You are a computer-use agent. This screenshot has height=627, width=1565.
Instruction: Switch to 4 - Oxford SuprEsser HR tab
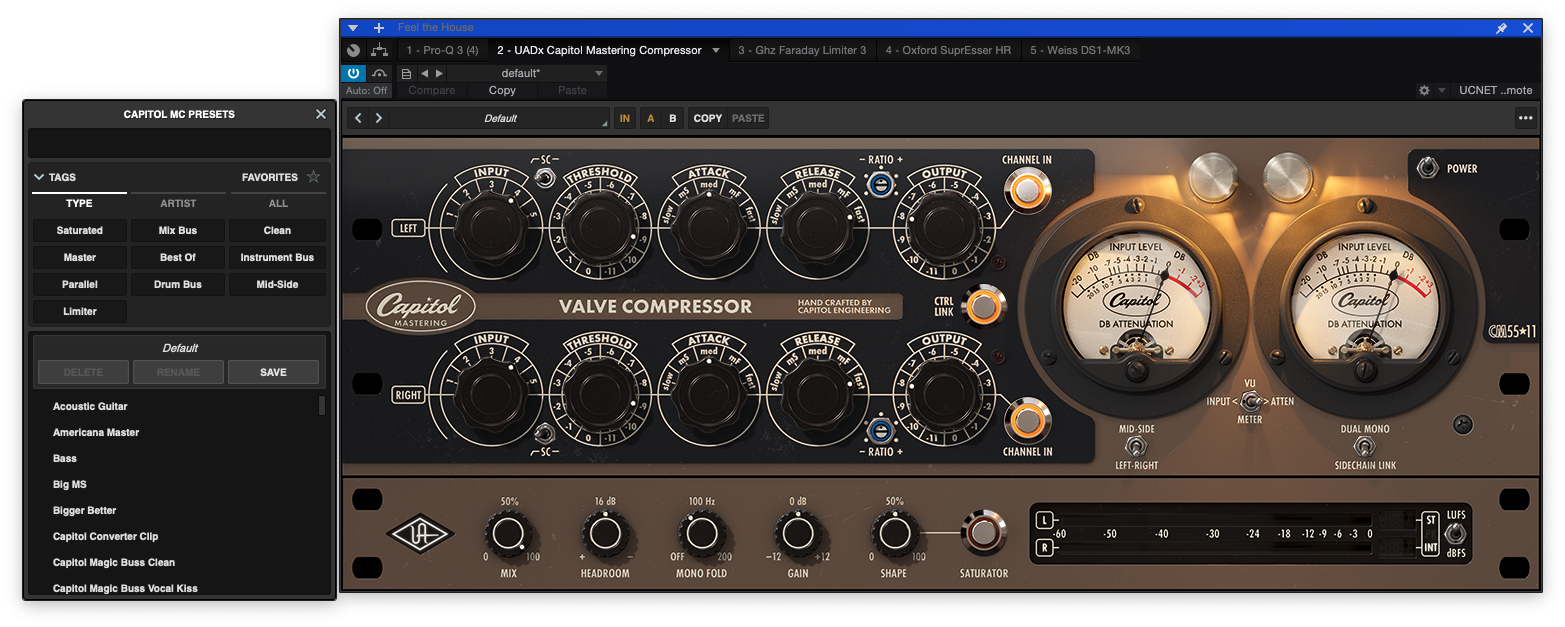[948, 50]
